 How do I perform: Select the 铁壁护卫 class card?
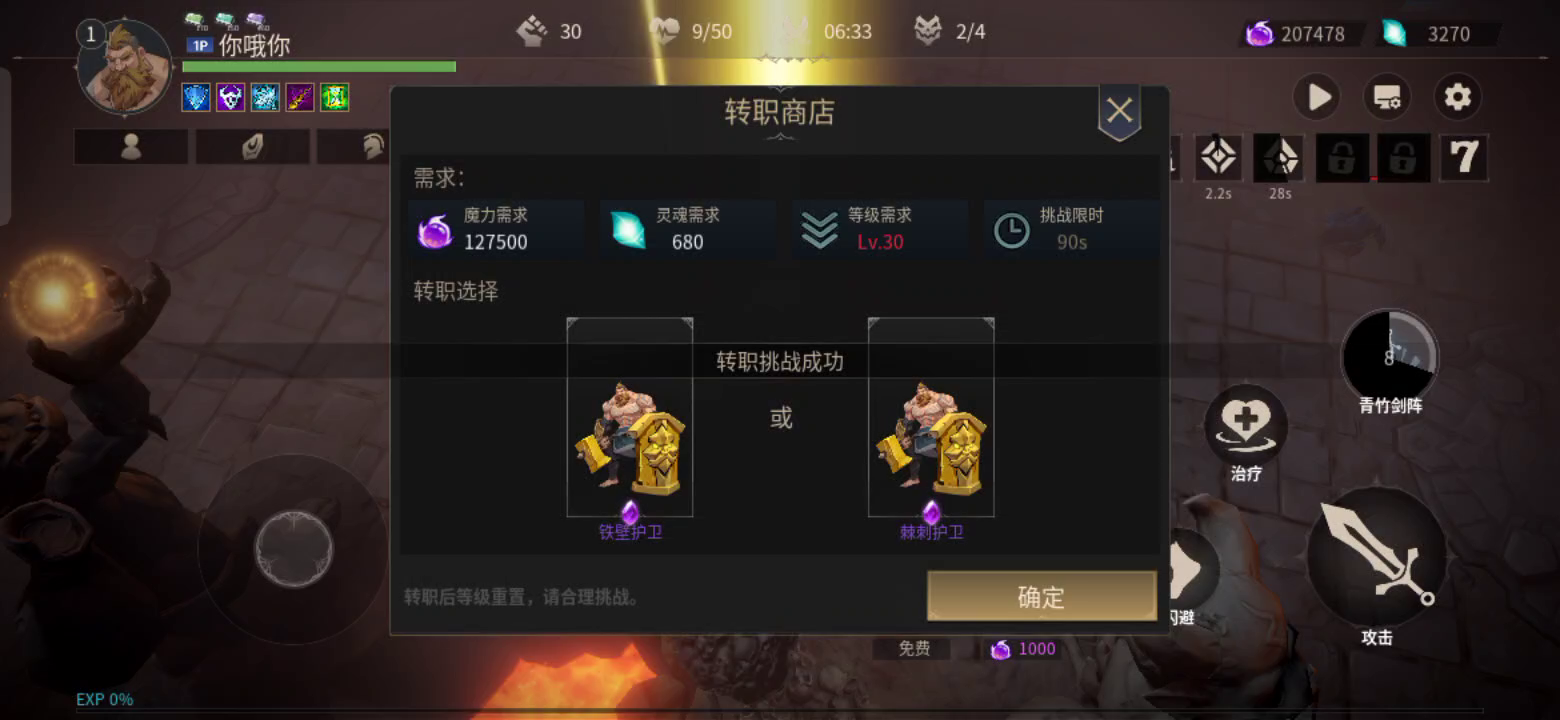pyautogui.click(x=630, y=418)
